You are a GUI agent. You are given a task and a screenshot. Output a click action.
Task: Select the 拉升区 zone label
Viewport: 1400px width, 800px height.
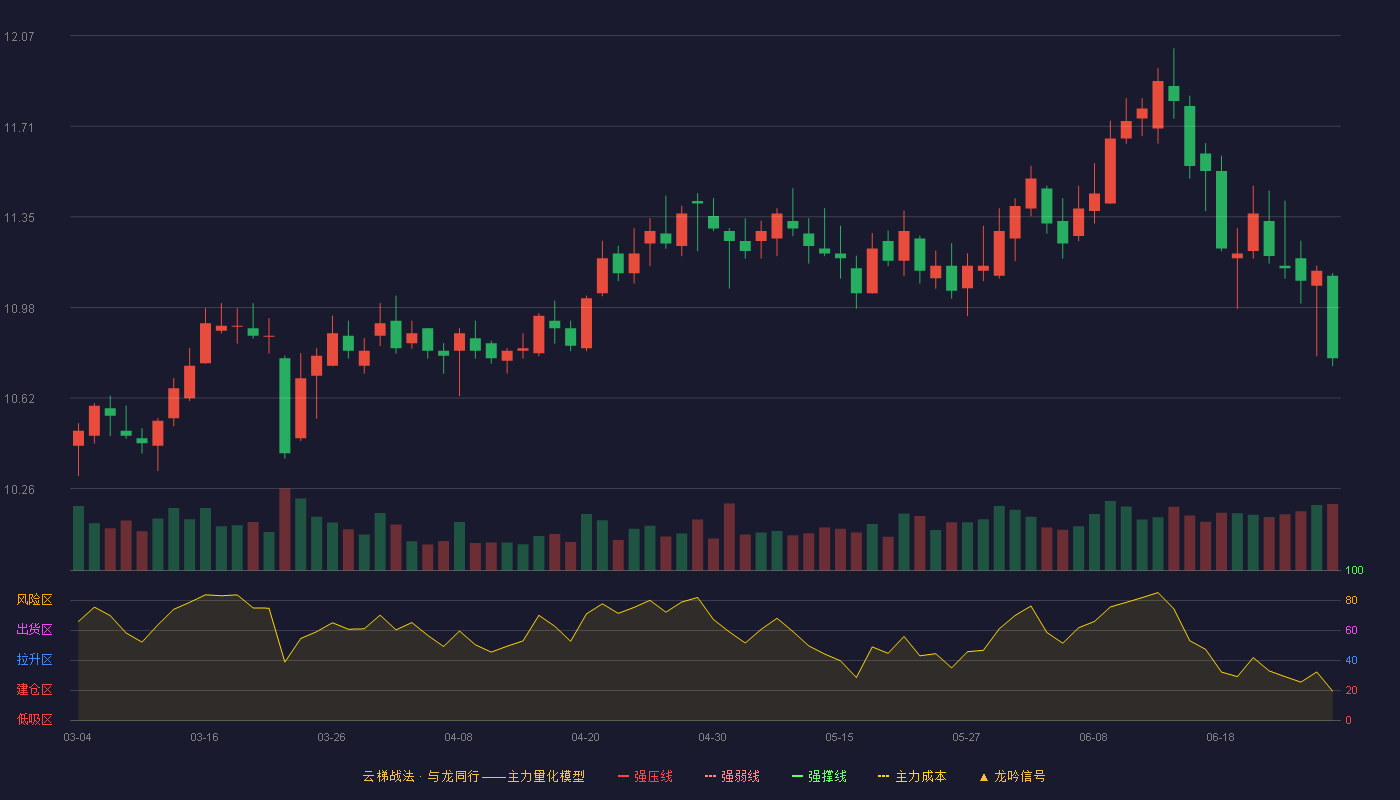(34, 660)
